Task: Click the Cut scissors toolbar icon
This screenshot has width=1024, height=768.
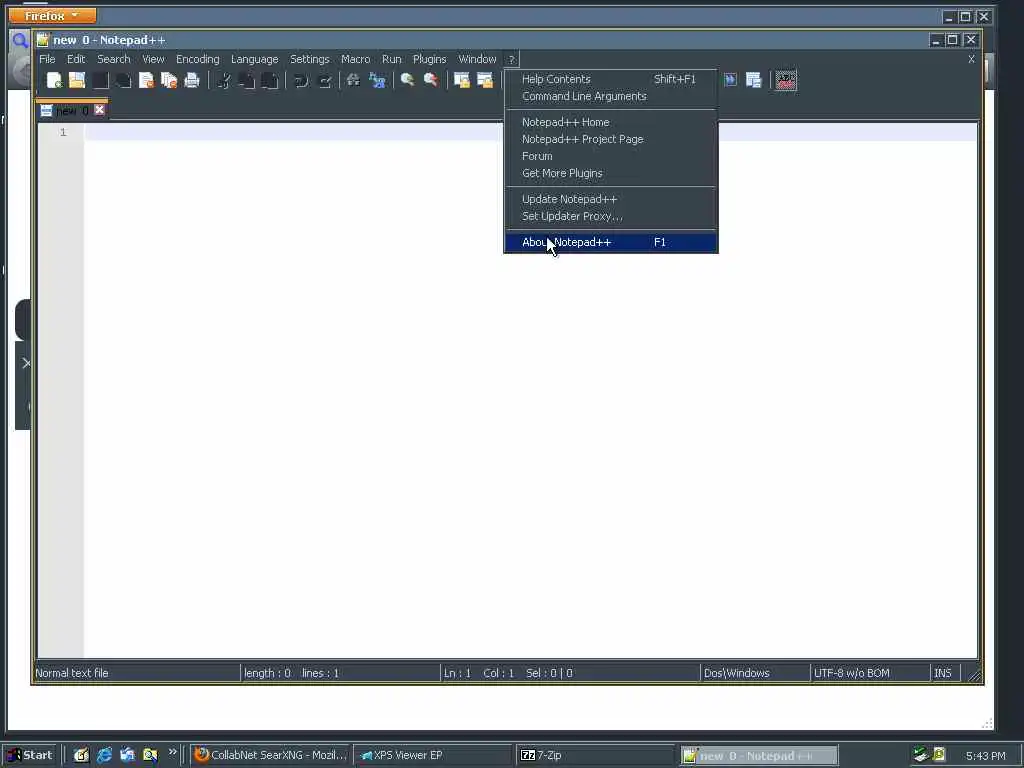Action: click(x=224, y=80)
